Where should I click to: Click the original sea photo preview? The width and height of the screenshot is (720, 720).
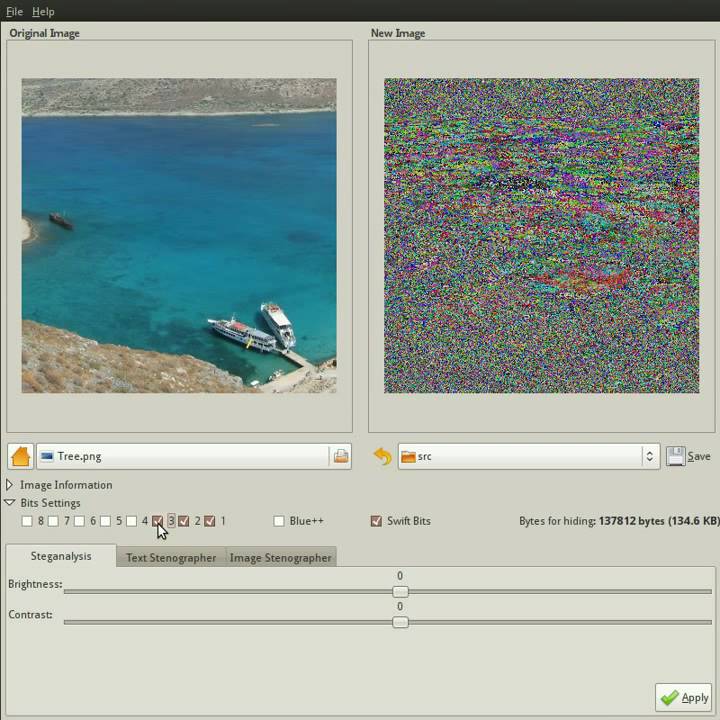click(179, 236)
